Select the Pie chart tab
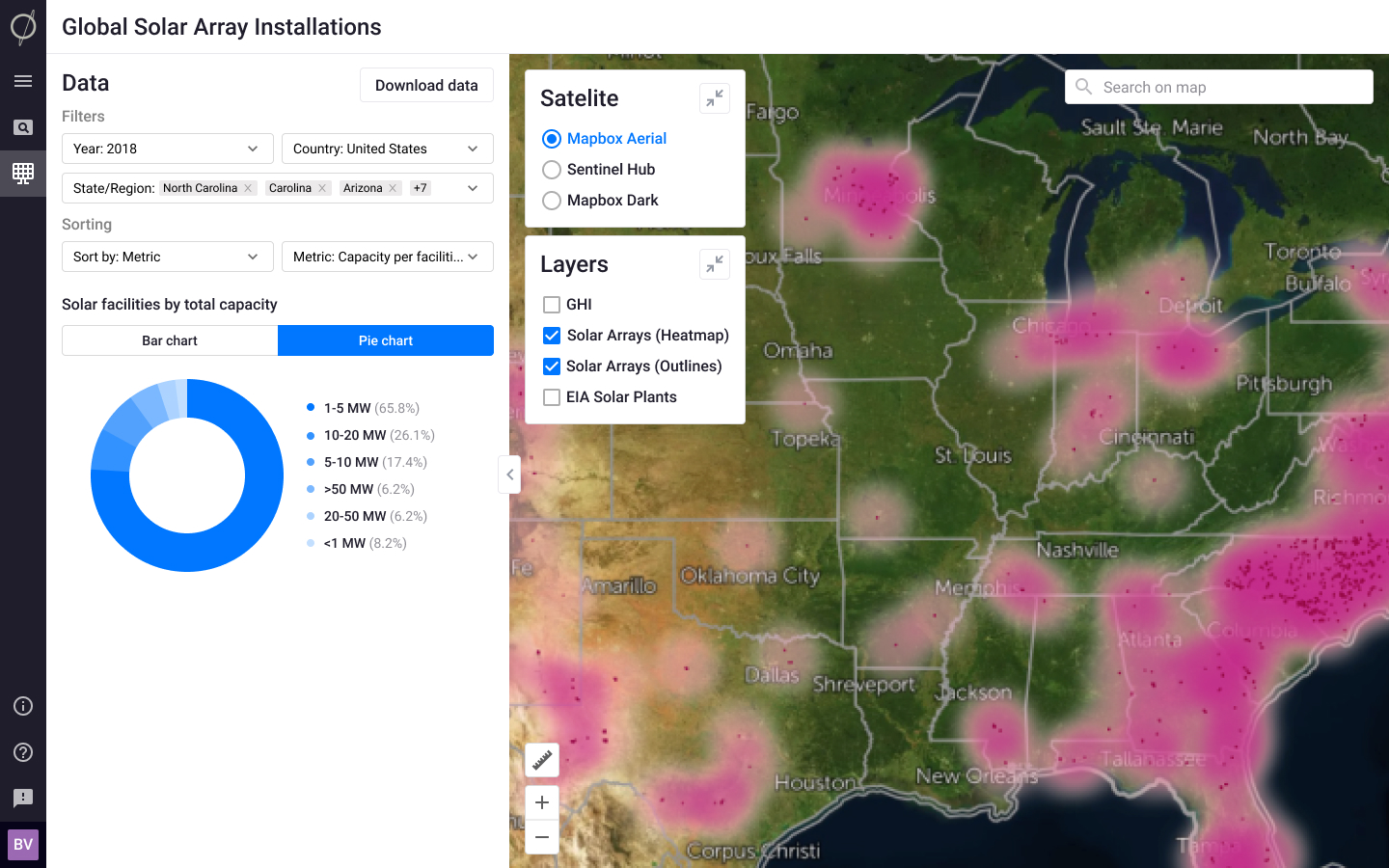This screenshot has height=868, width=1389. point(386,340)
